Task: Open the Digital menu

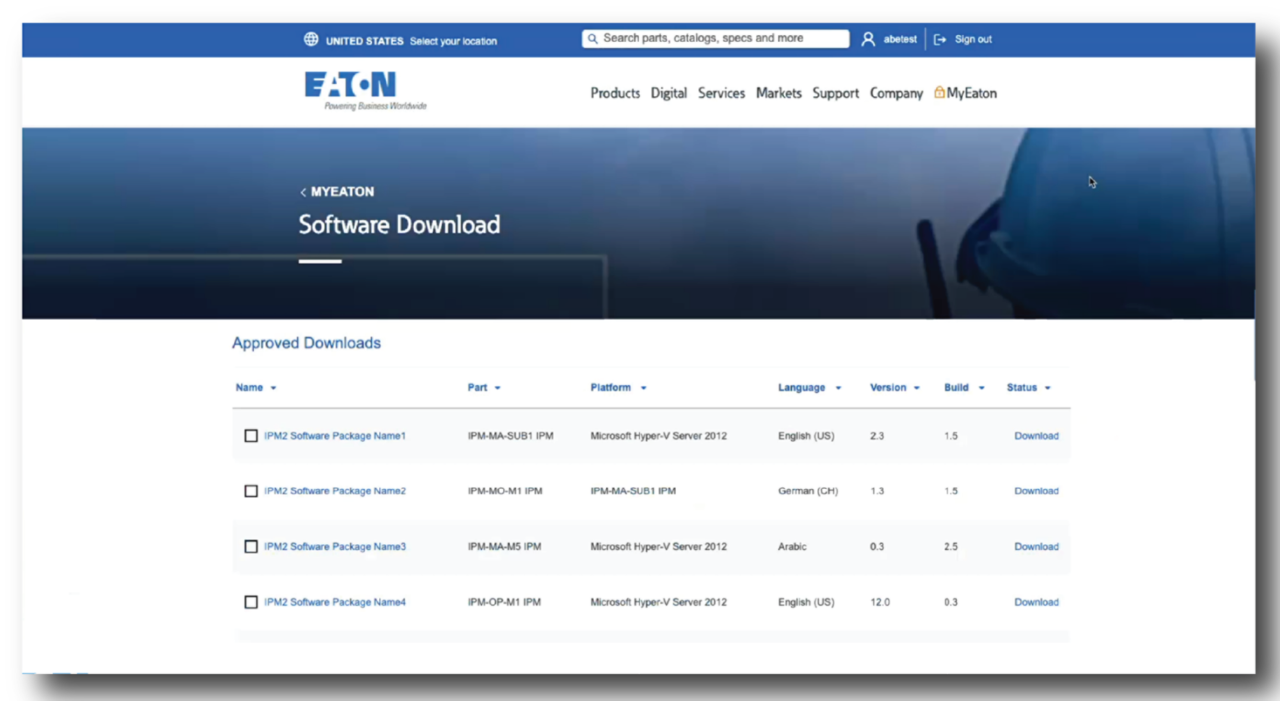Action: coord(669,93)
